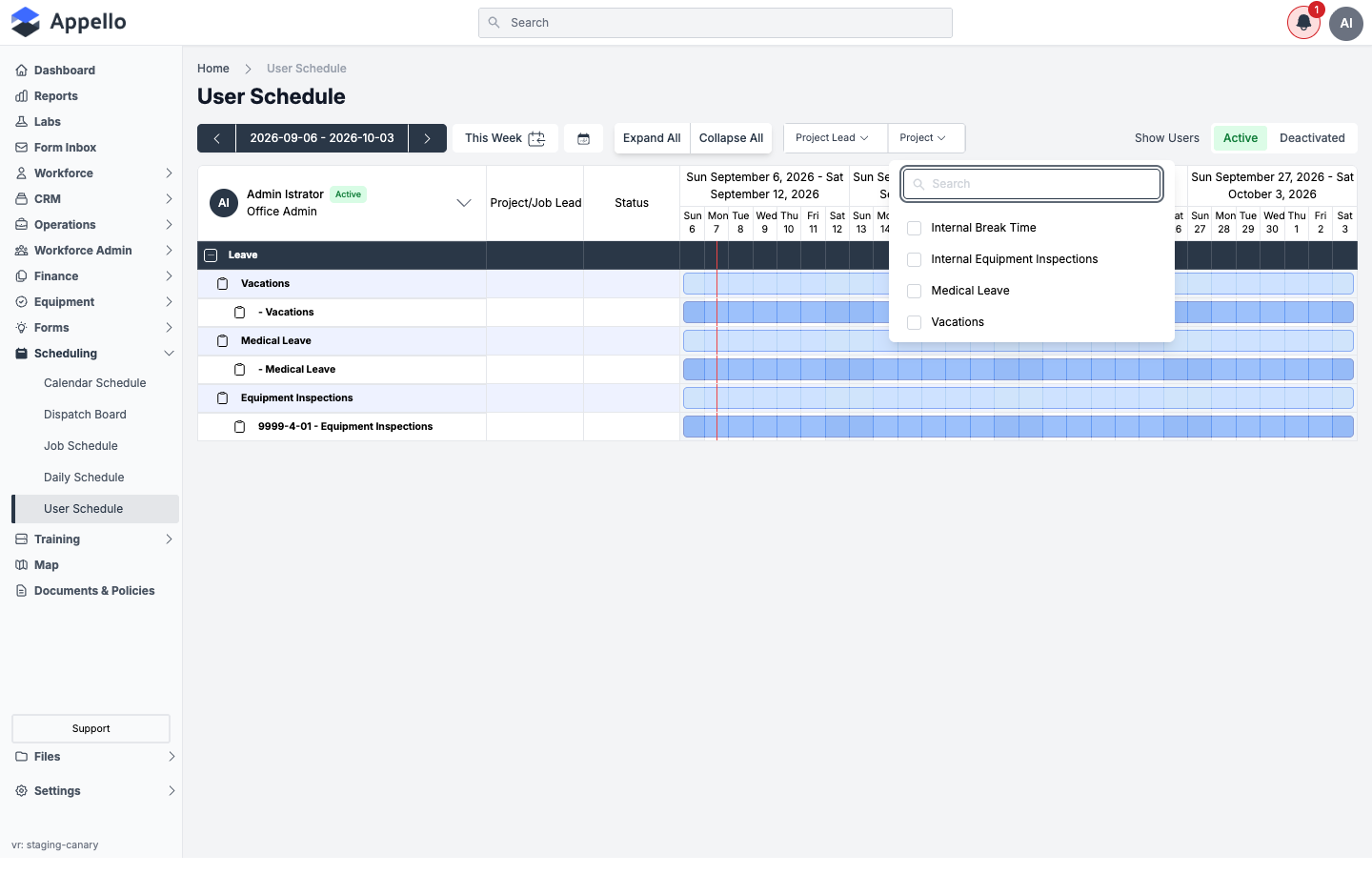Screen dimensions: 1372x875
Task: Click the Map icon in sidebar
Action: click(x=21, y=565)
